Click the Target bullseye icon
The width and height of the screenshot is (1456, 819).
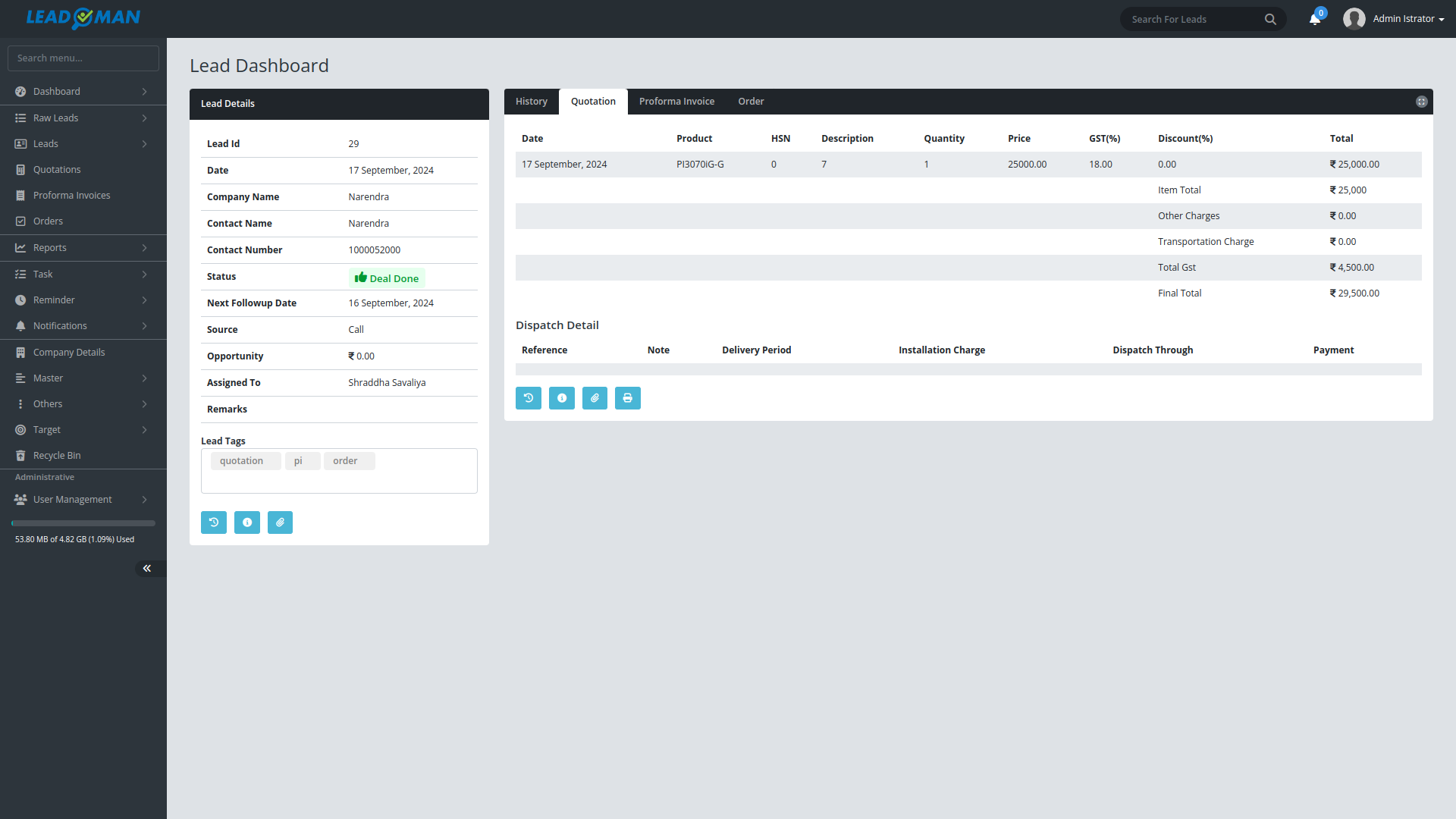pos(20,430)
